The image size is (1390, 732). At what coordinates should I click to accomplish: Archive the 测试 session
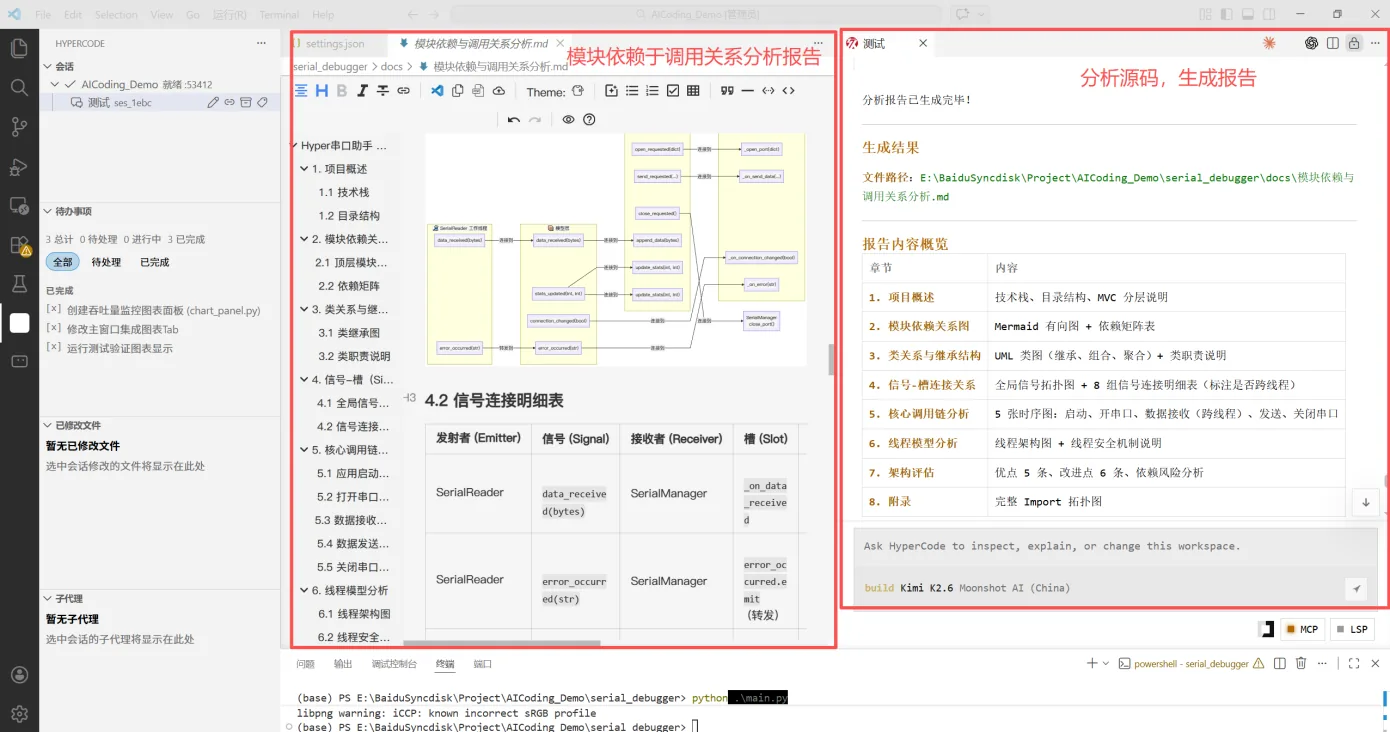point(245,102)
